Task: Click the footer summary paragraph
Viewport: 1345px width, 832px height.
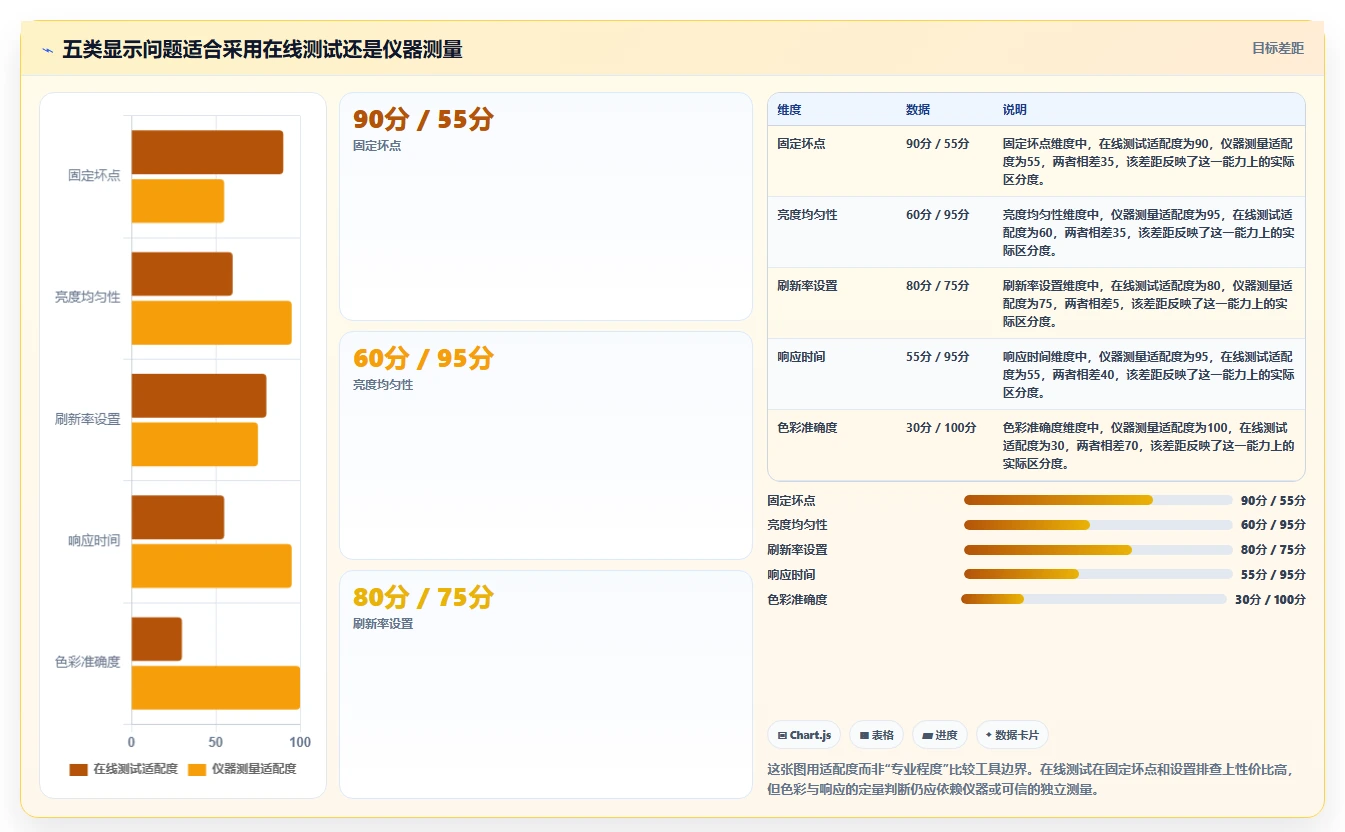Action: (1035, 780)
